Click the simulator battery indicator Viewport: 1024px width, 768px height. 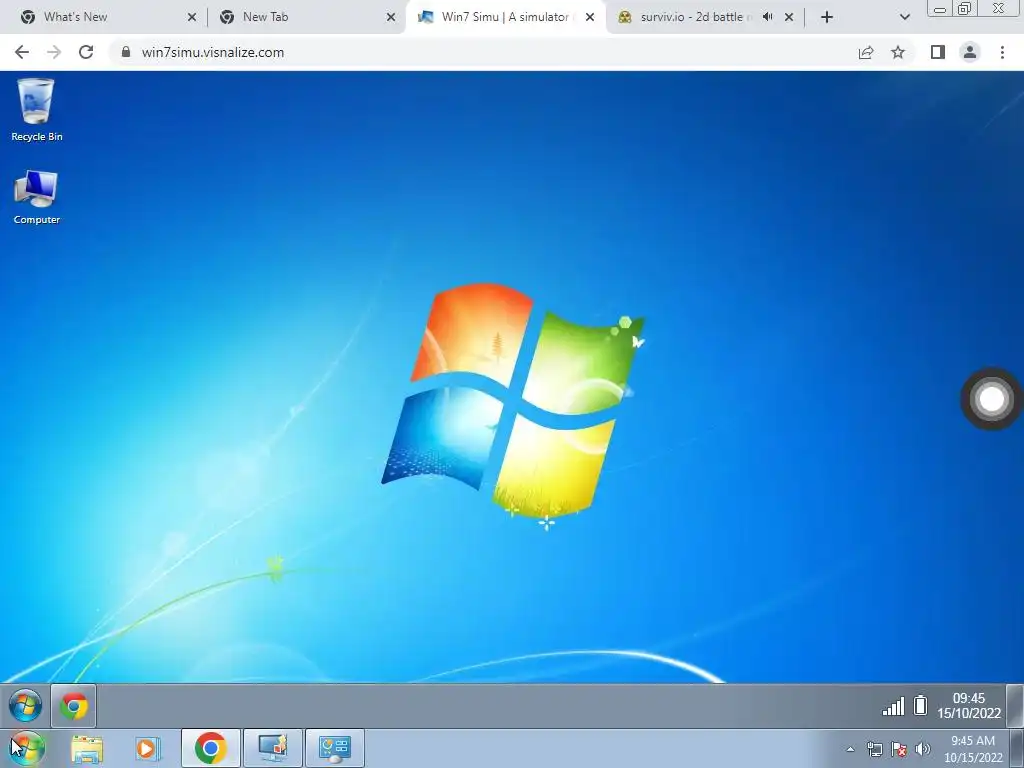920,705
